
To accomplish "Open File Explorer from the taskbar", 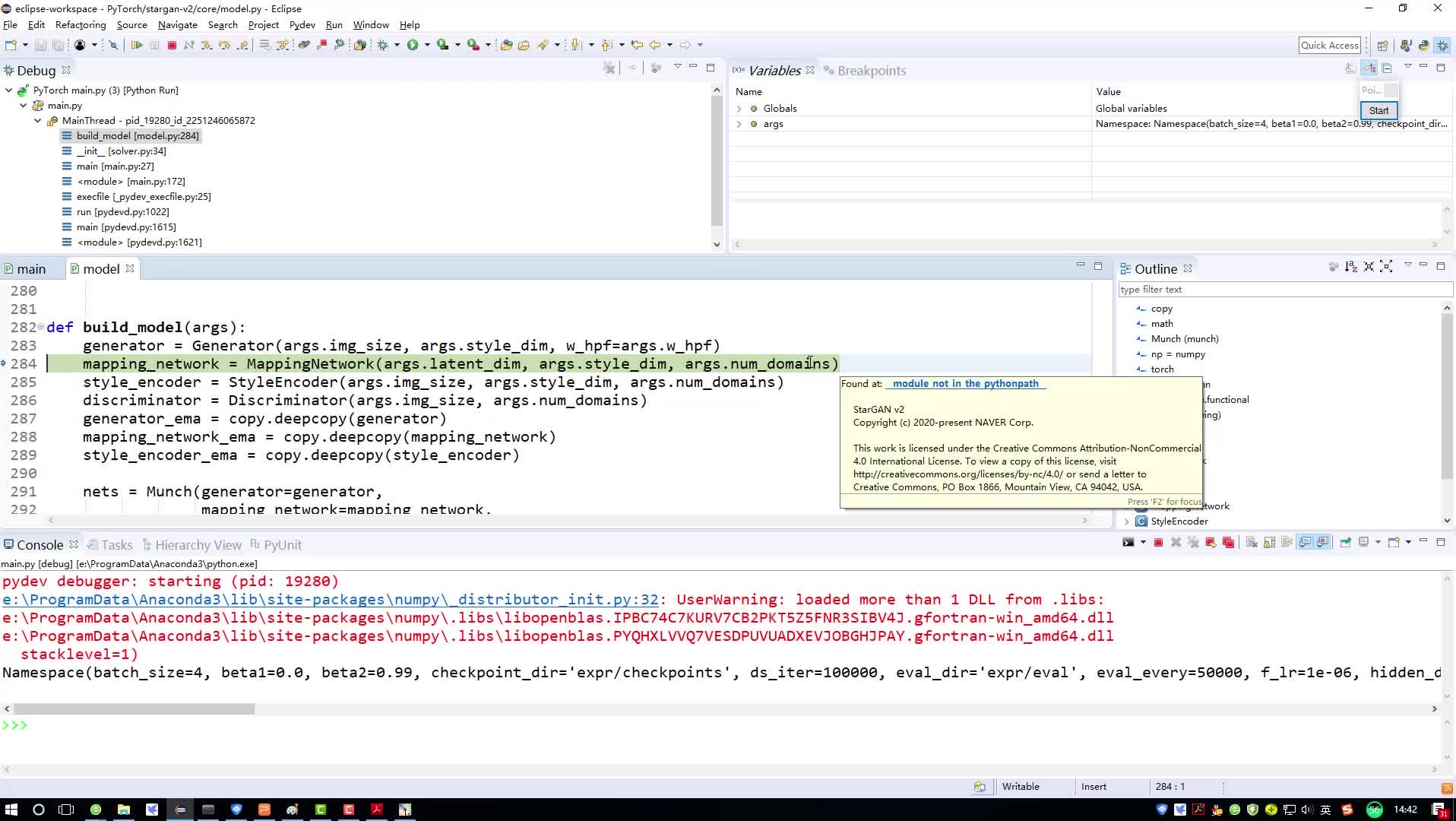I will [124, 810].
